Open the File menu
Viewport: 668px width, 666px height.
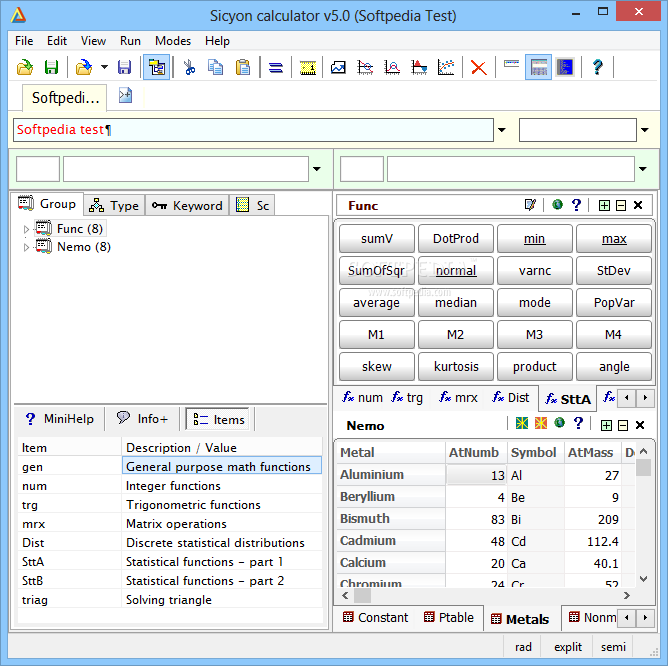24,41
